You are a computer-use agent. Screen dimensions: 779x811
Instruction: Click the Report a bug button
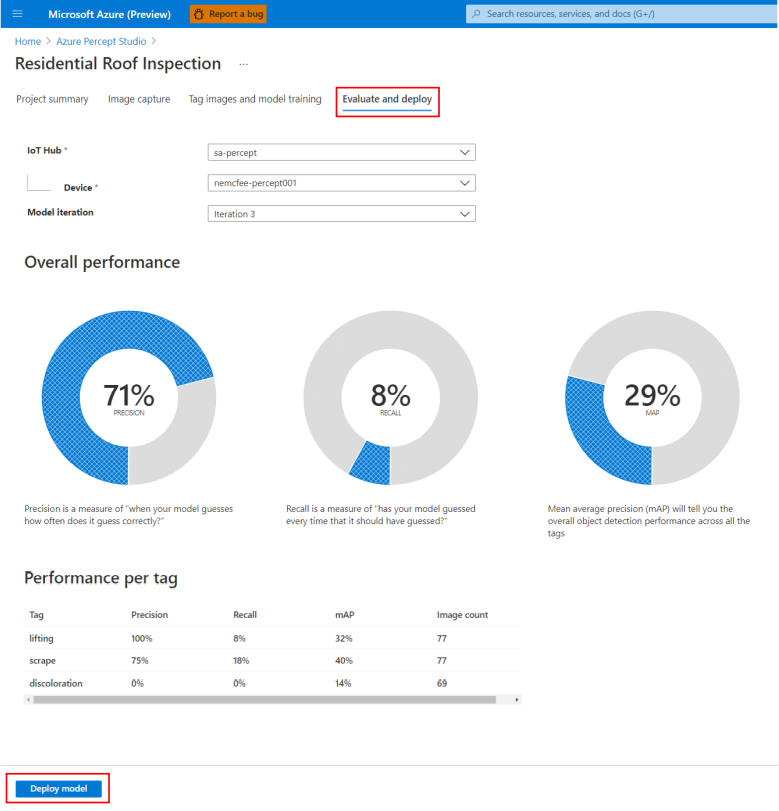tap(228, 14)
